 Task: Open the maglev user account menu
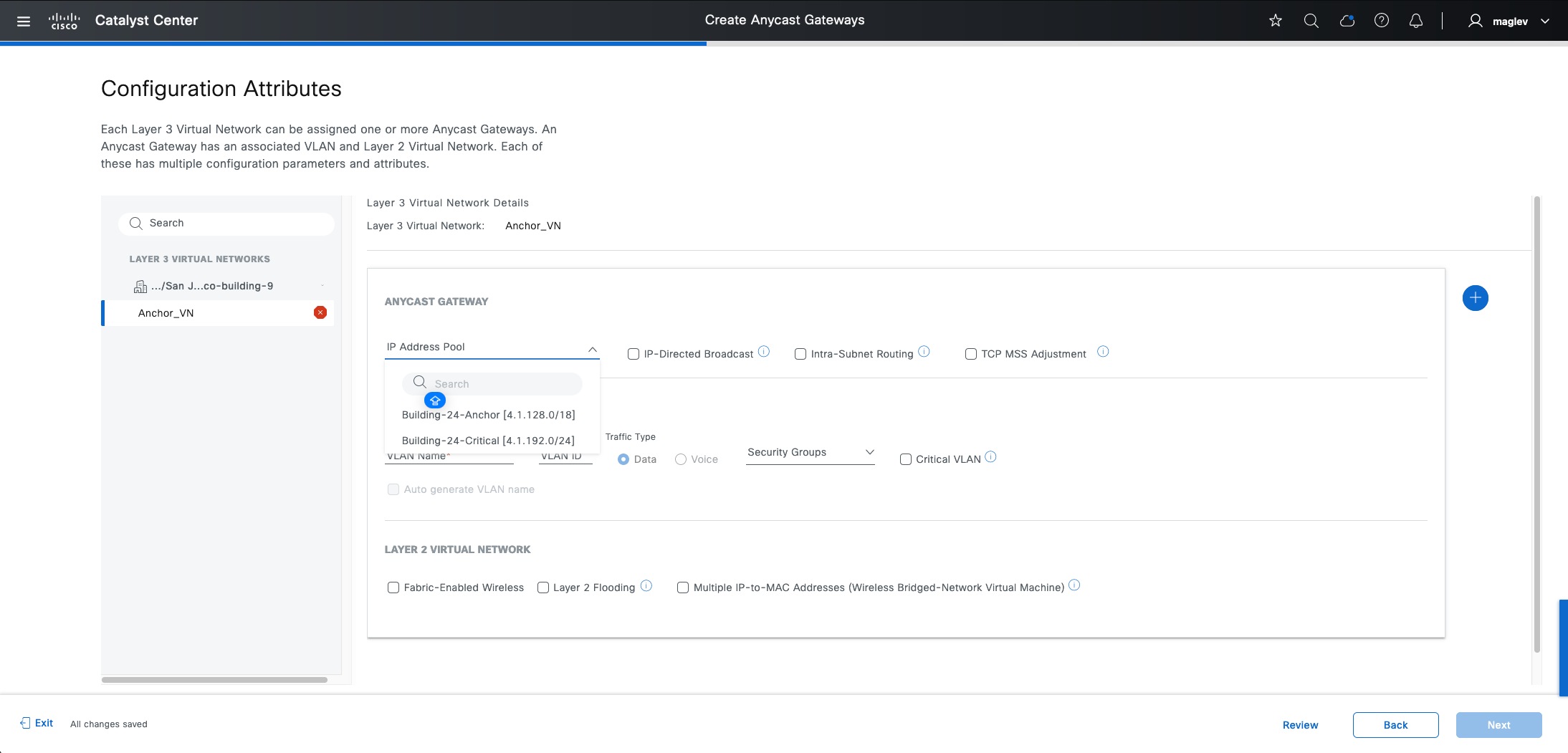click(x=1509, y=21)
